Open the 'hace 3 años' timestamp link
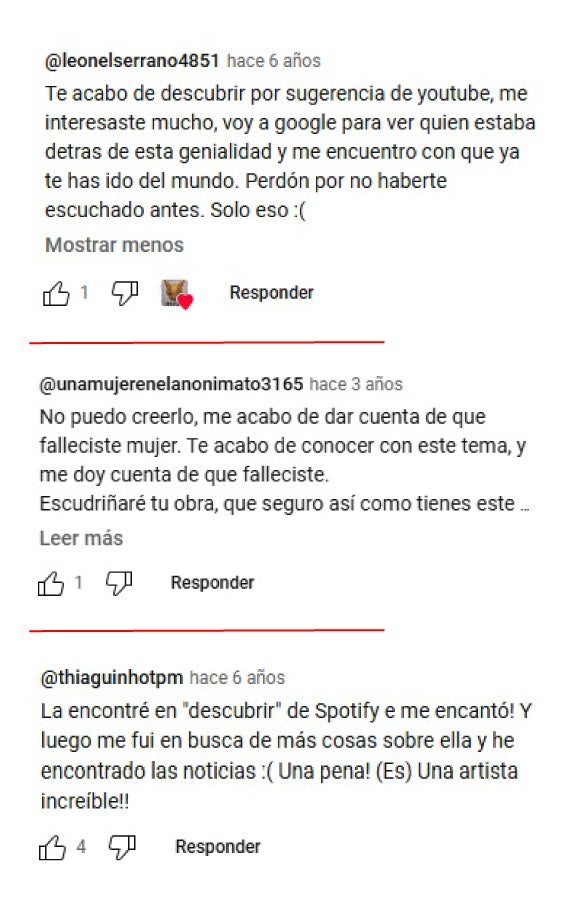576x904 pixels. [356, 384]
